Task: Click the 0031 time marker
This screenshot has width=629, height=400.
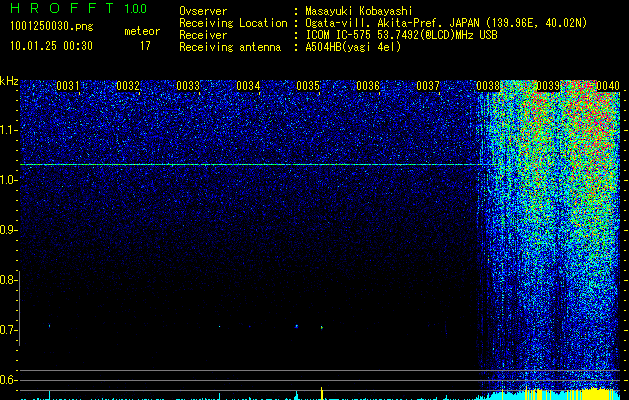Action: [68, 86]
